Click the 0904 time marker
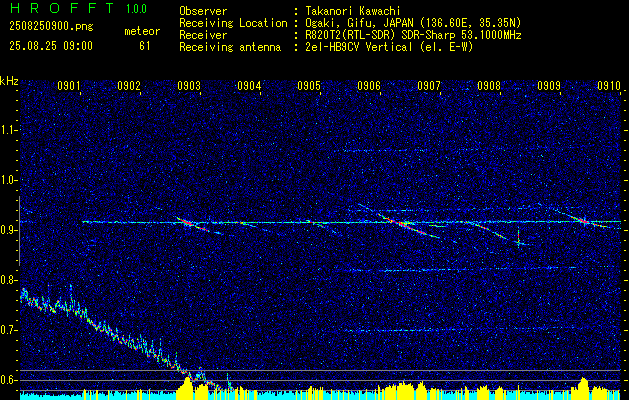This screenshot has width=629, height=400. pyautogui.click(x=249, y=86)
